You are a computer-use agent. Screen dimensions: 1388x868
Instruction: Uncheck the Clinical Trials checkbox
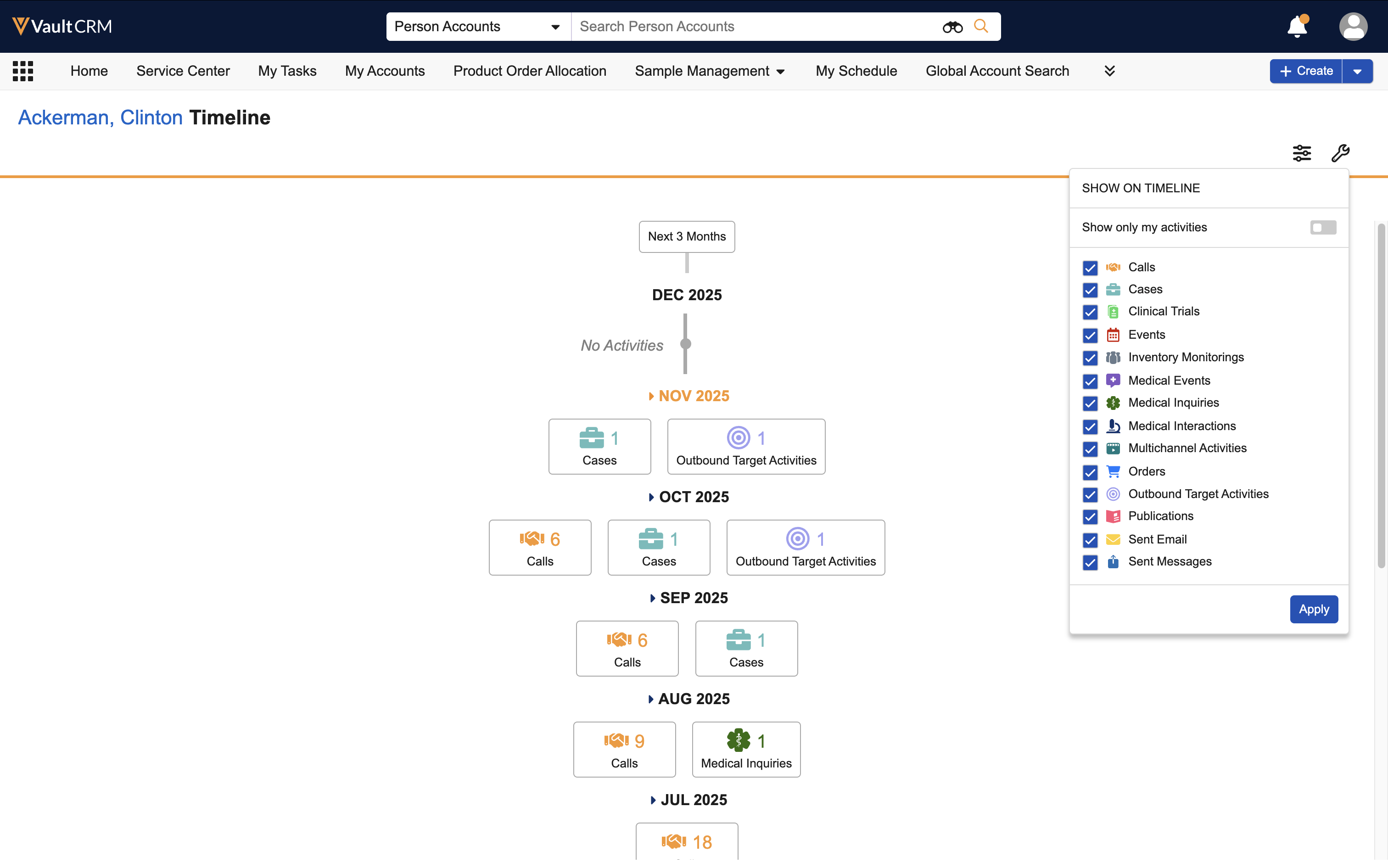[1090, 312]
